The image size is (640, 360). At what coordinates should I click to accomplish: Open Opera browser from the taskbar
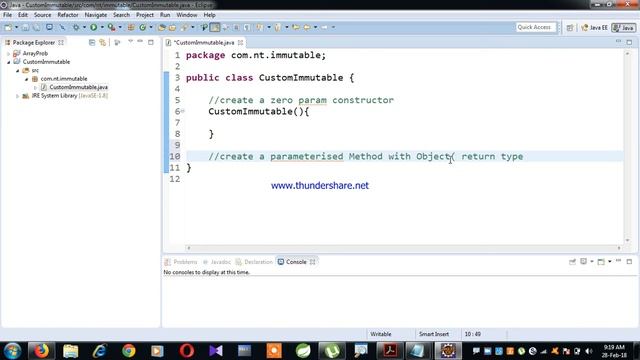187,351
